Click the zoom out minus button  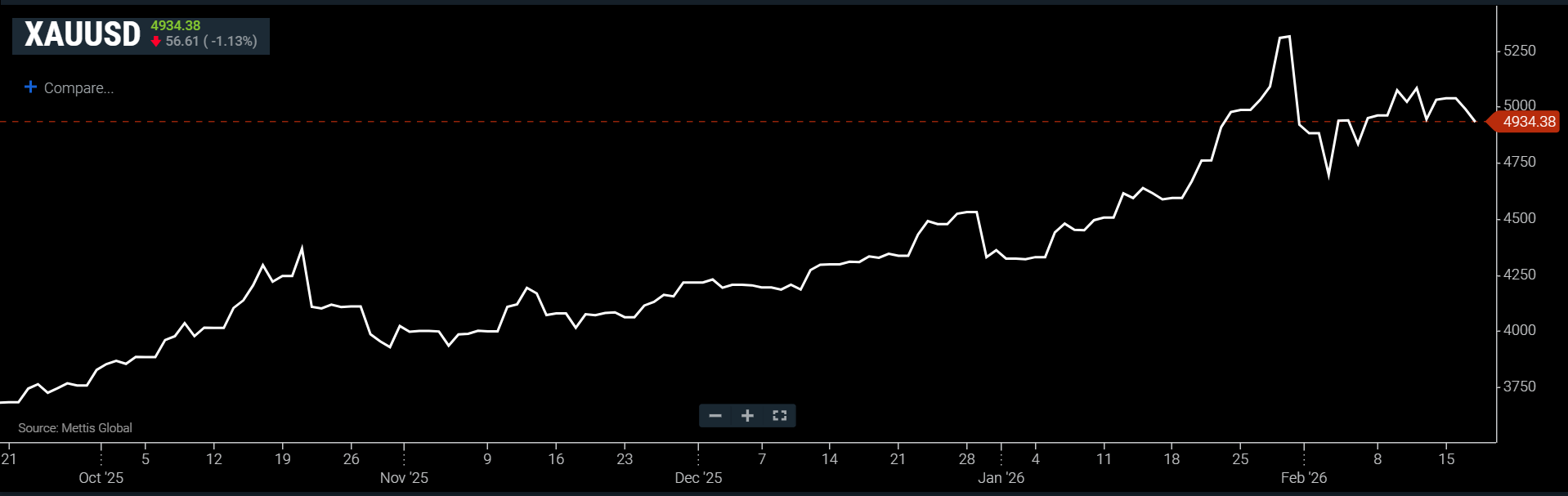coord(715,416)
